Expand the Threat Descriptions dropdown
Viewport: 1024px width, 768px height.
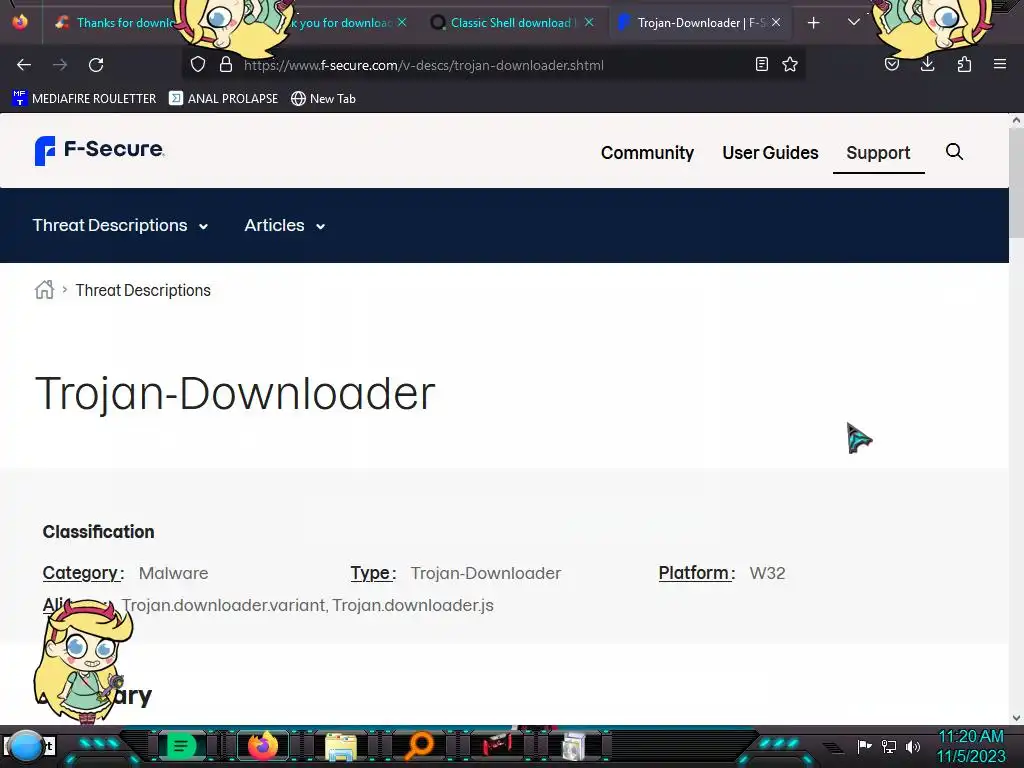pos(121,225)
